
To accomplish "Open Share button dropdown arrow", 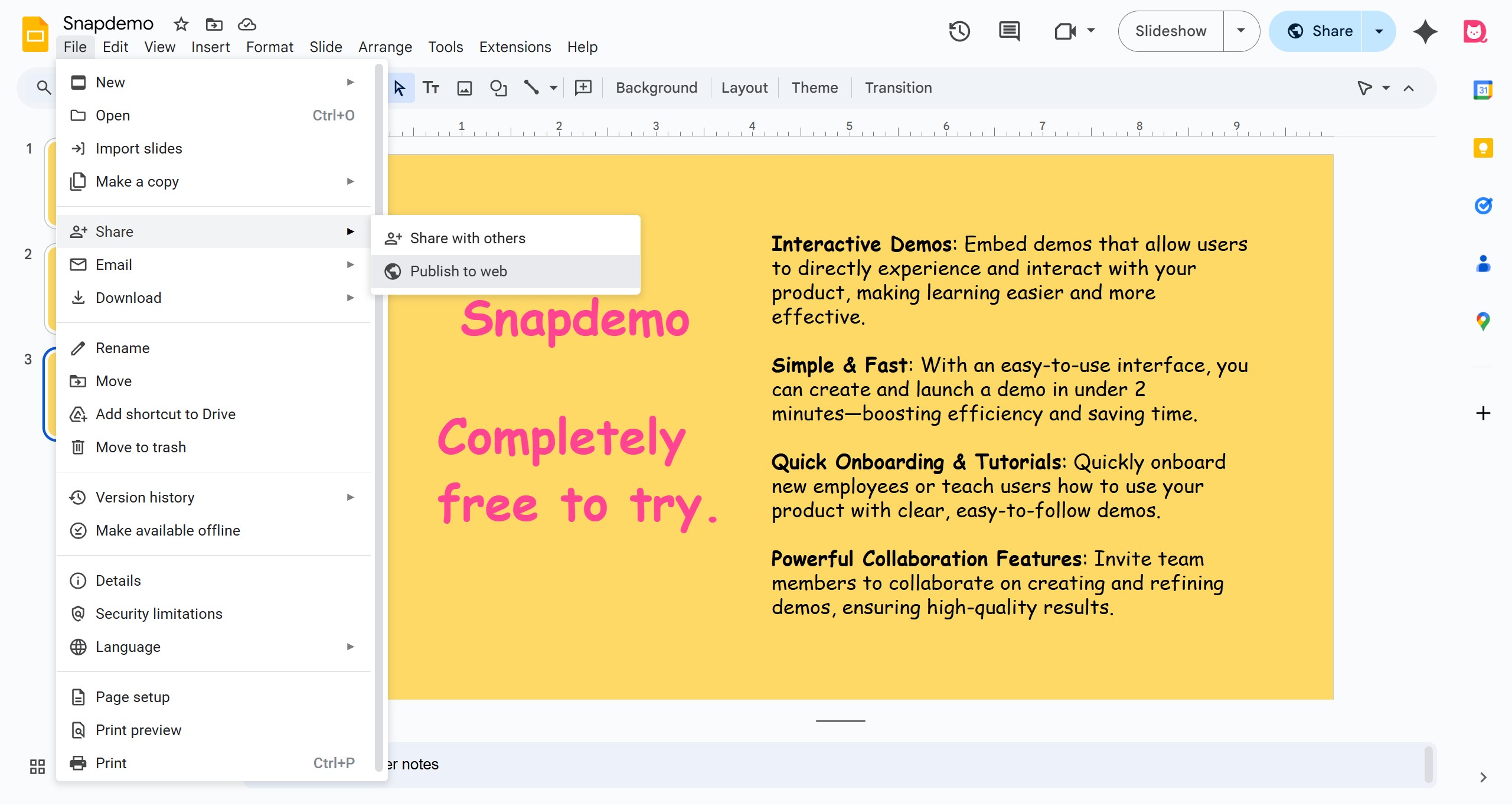I will pos(1379,31).
